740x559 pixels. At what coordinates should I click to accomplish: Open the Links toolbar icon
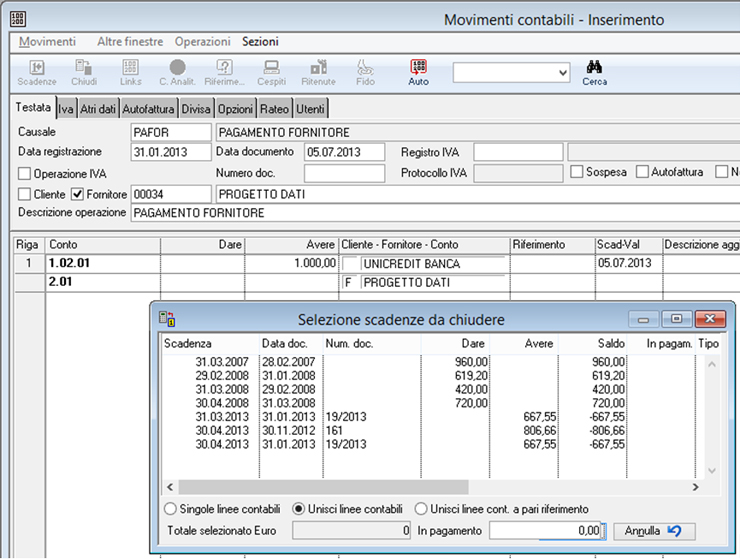click(131, 72)
